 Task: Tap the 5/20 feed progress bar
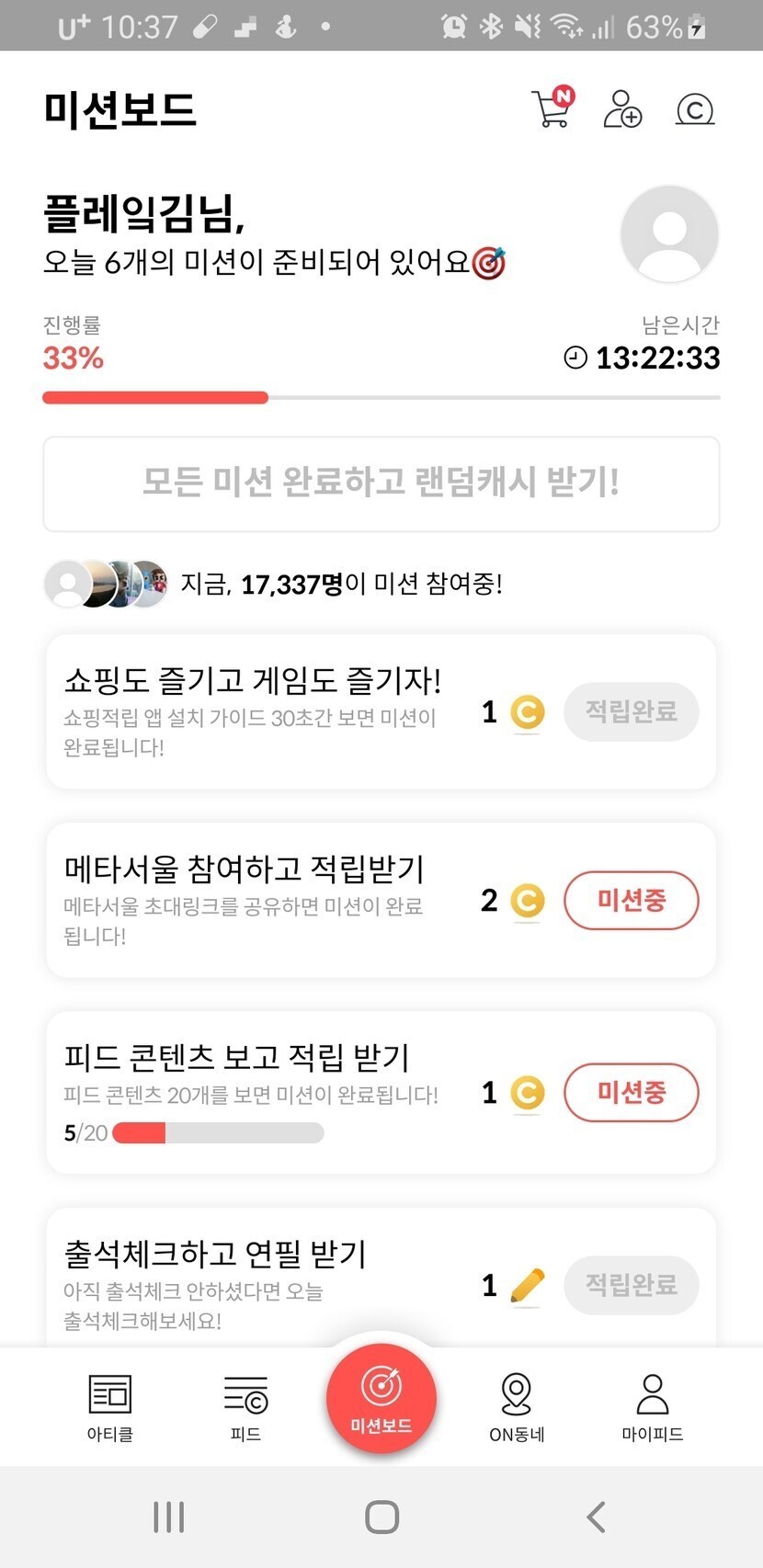coord(218,1133)
